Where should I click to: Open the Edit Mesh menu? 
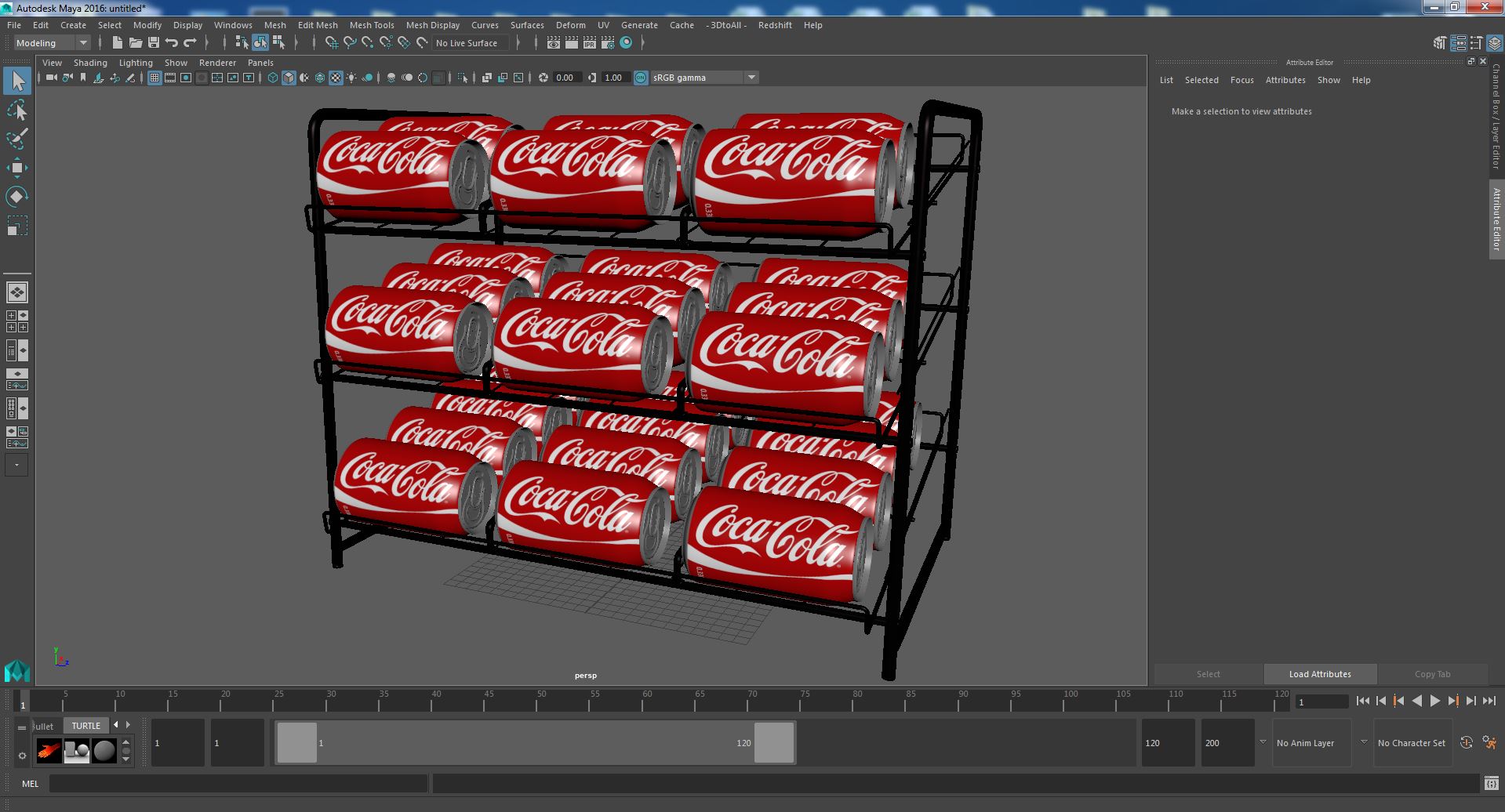318,25
